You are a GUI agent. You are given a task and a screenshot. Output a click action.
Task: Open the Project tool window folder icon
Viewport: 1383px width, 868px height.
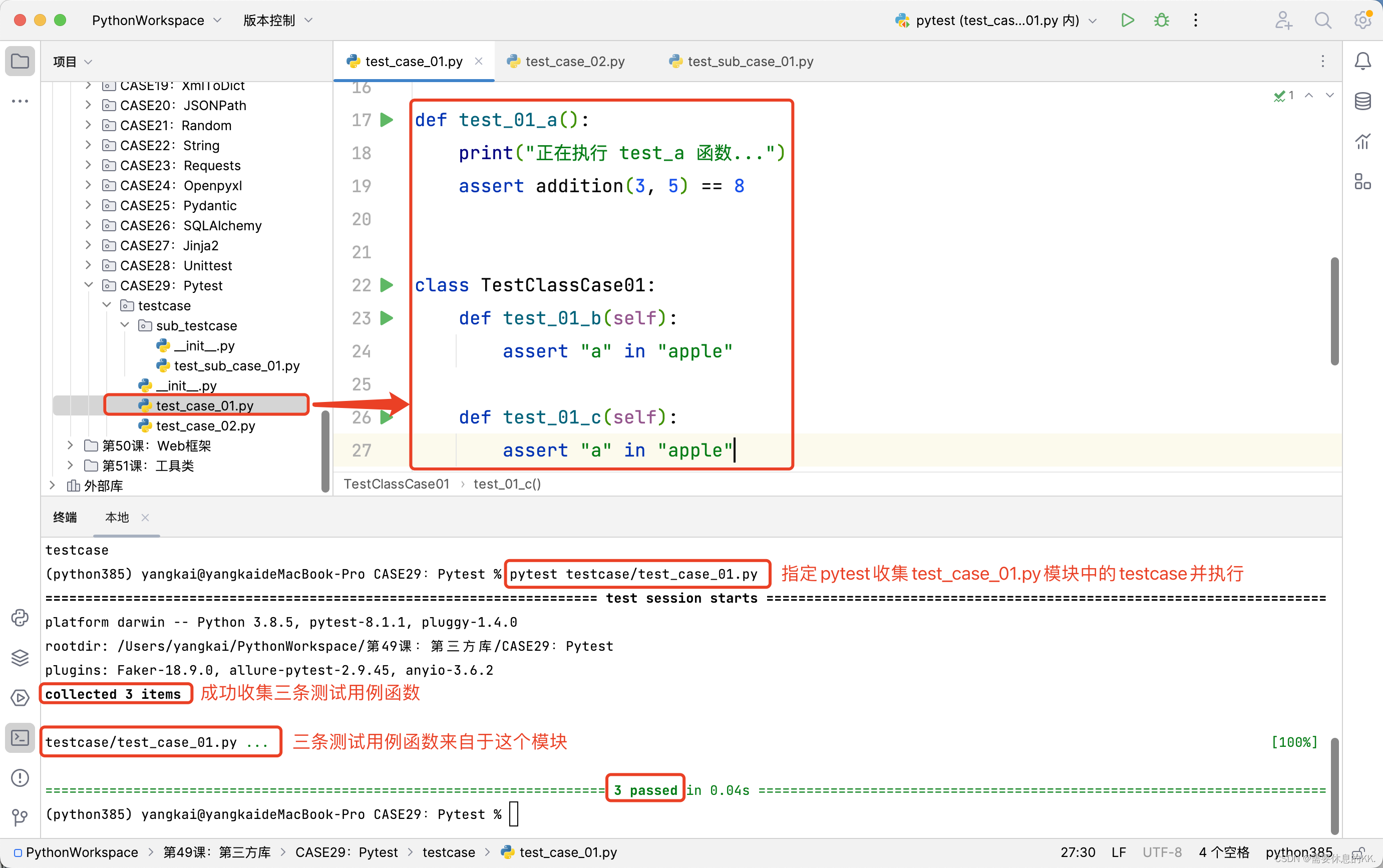click(20, 61)
